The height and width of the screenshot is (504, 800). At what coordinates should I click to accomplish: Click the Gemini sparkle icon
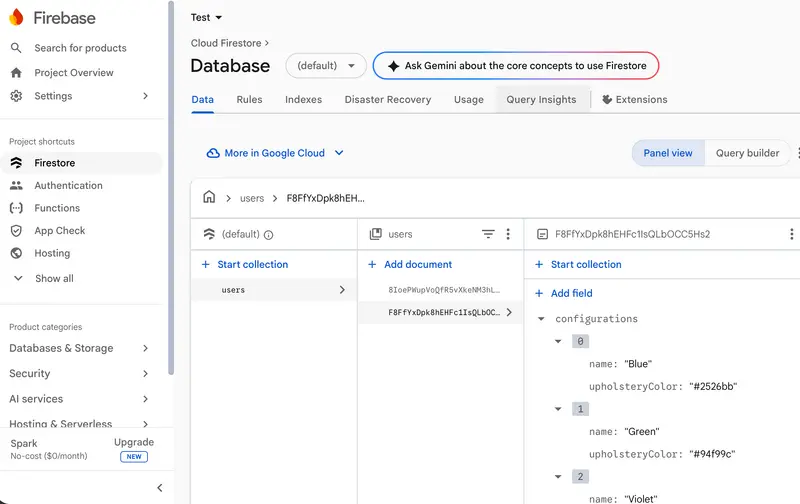393,66
